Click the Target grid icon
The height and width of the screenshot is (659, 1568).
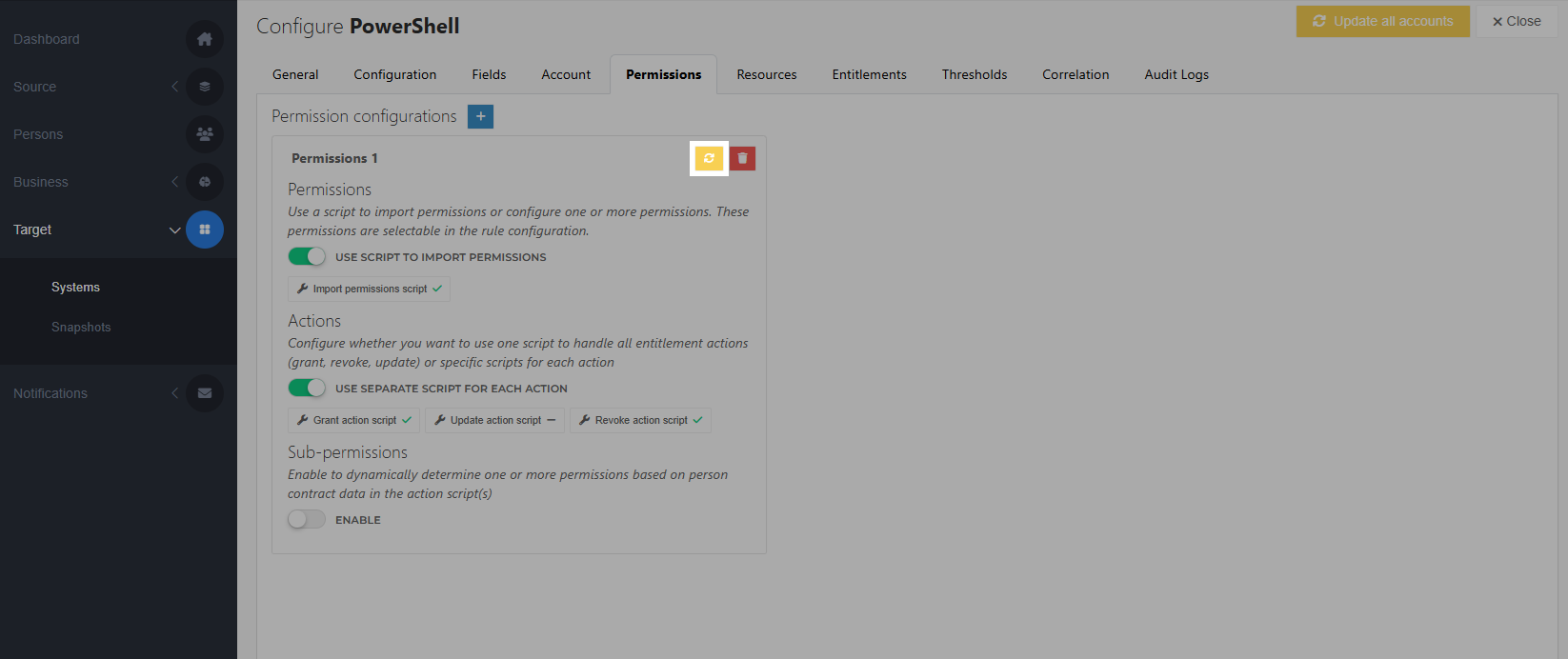205,230
